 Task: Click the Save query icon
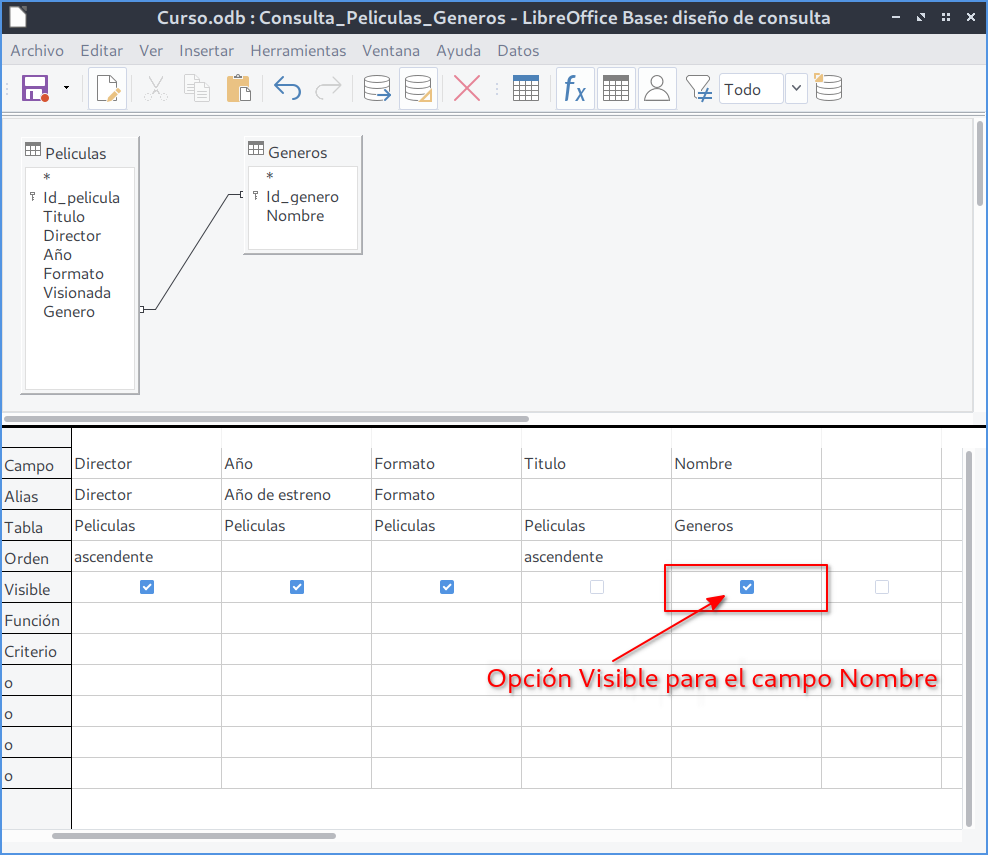coord(36,89)
